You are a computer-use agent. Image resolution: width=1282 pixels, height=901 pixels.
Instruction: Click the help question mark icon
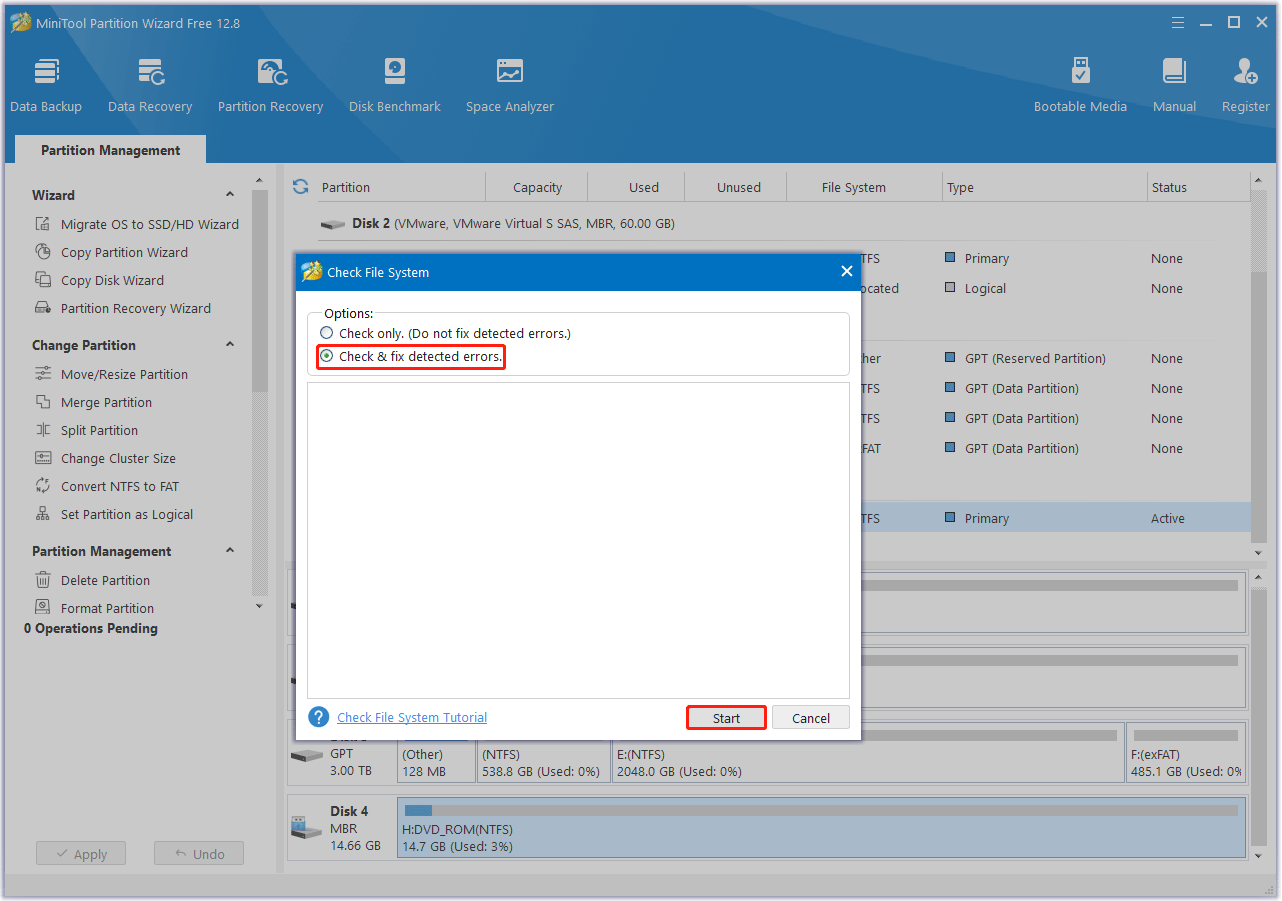pyautogui.click(x=319, y=717)
